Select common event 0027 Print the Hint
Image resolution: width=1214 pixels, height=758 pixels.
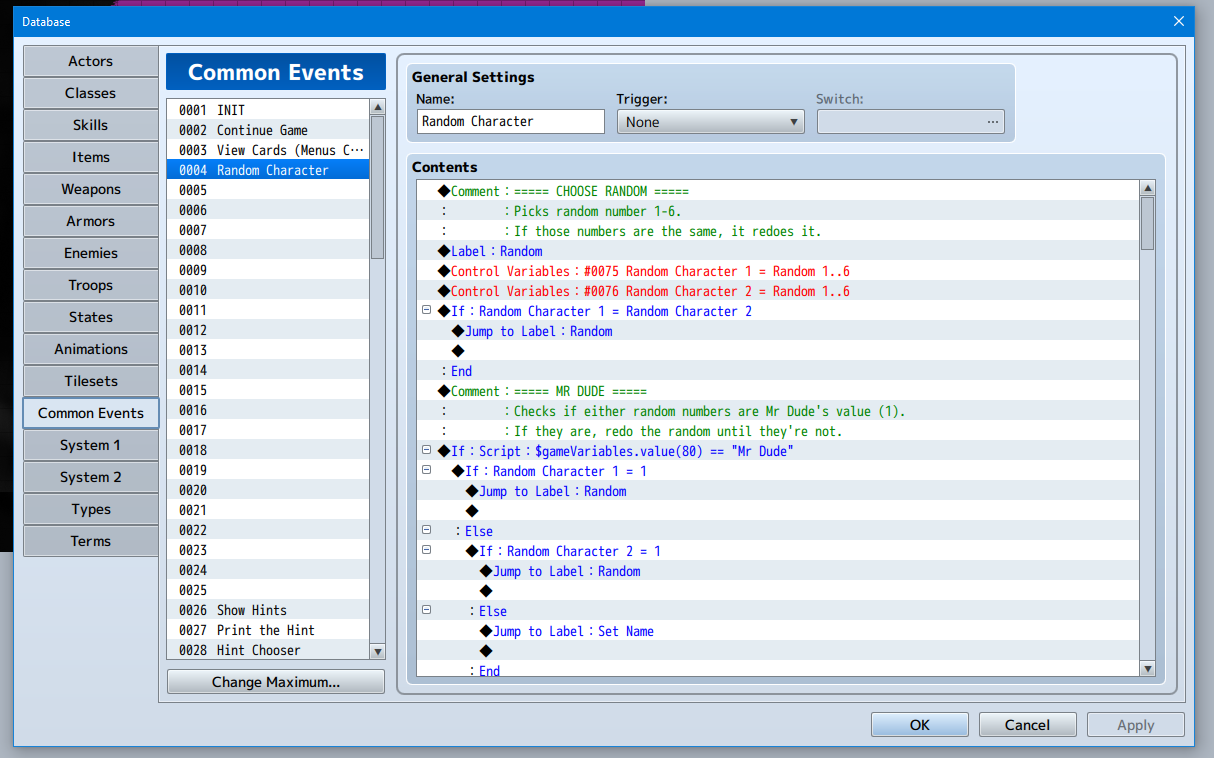pos(268,630)
